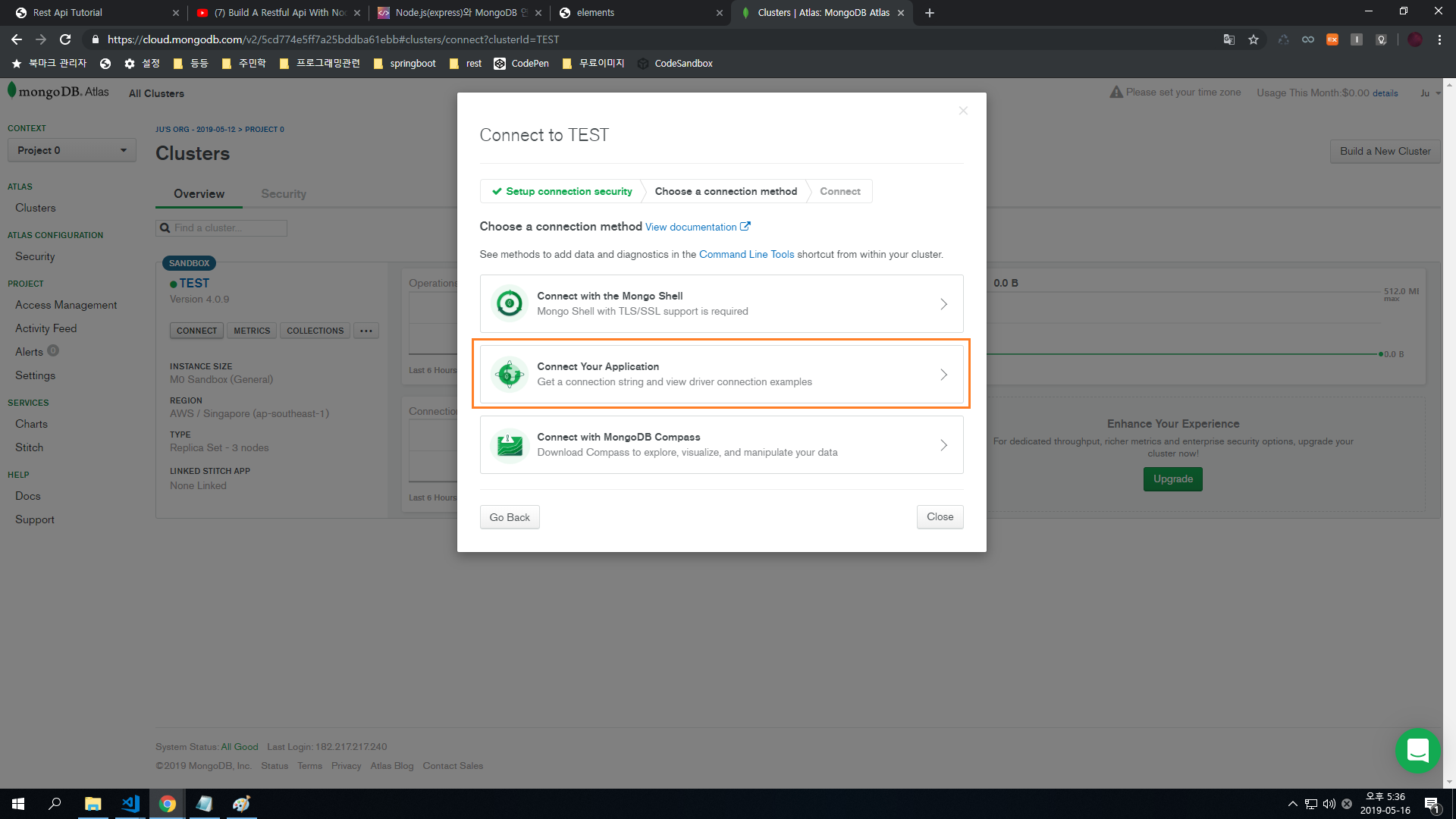Open the TEST cluster name link
1456x819 pixels.
pyautogui.click(x=194, y=283)
